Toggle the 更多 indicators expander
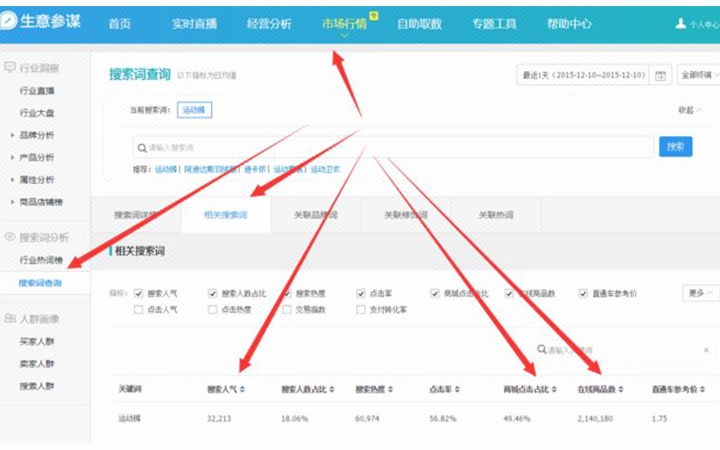The height and width of the screenshot is (450, 720). (701, 293)
